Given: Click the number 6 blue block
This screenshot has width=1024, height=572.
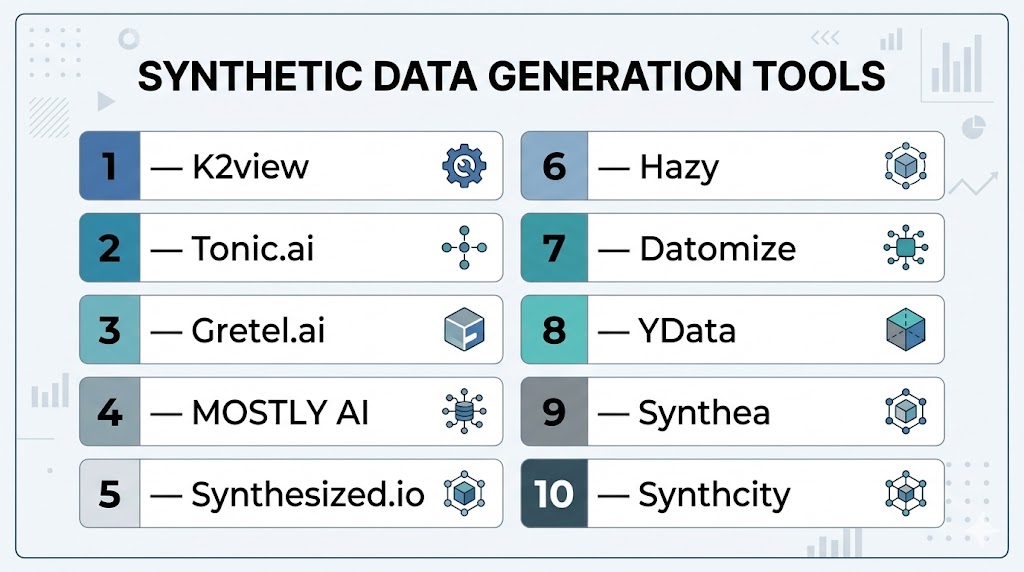Looking at the screenshot, I should pyautogui.click(x=552, y=166).
